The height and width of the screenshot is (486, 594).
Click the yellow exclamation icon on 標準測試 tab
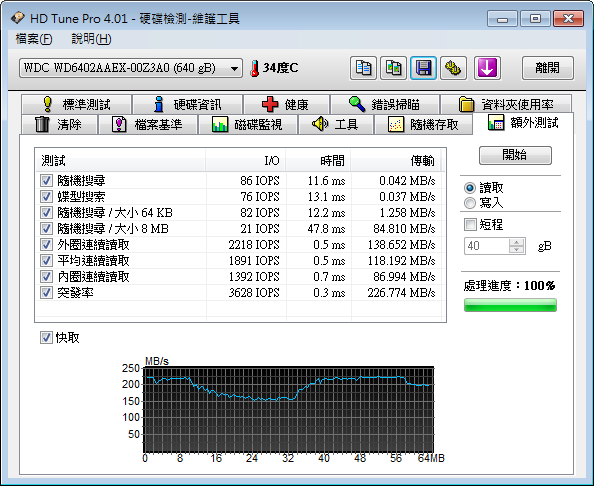(47, 104)
